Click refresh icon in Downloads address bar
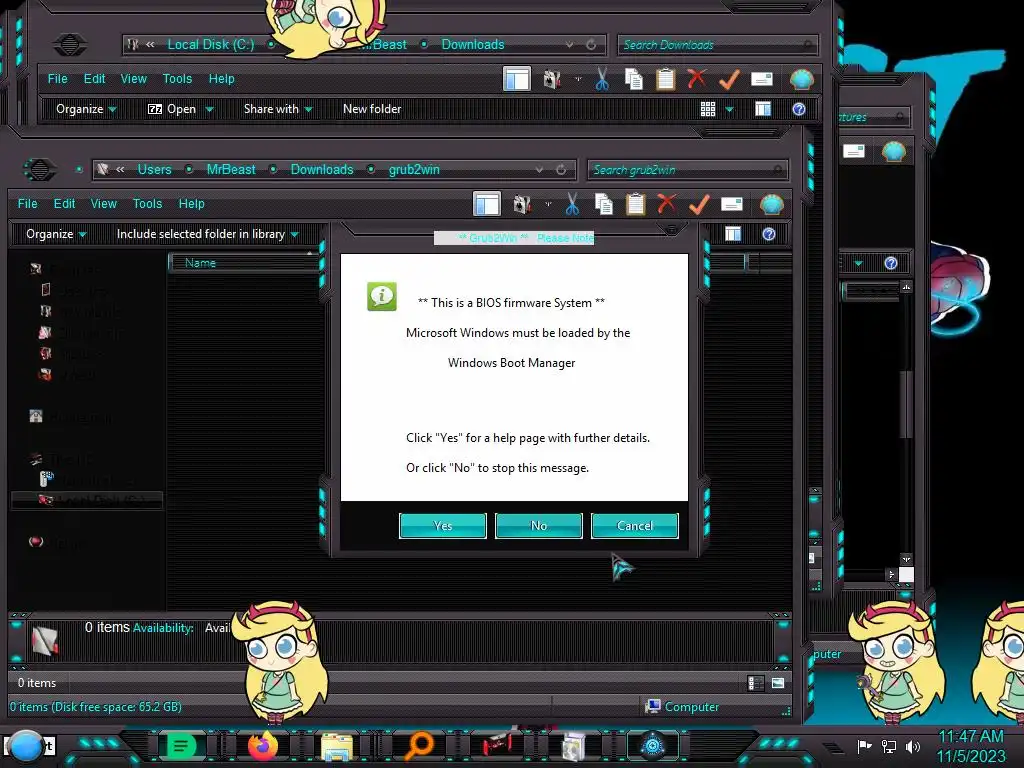Viewport: 1024px width, 768px height. 591,44
